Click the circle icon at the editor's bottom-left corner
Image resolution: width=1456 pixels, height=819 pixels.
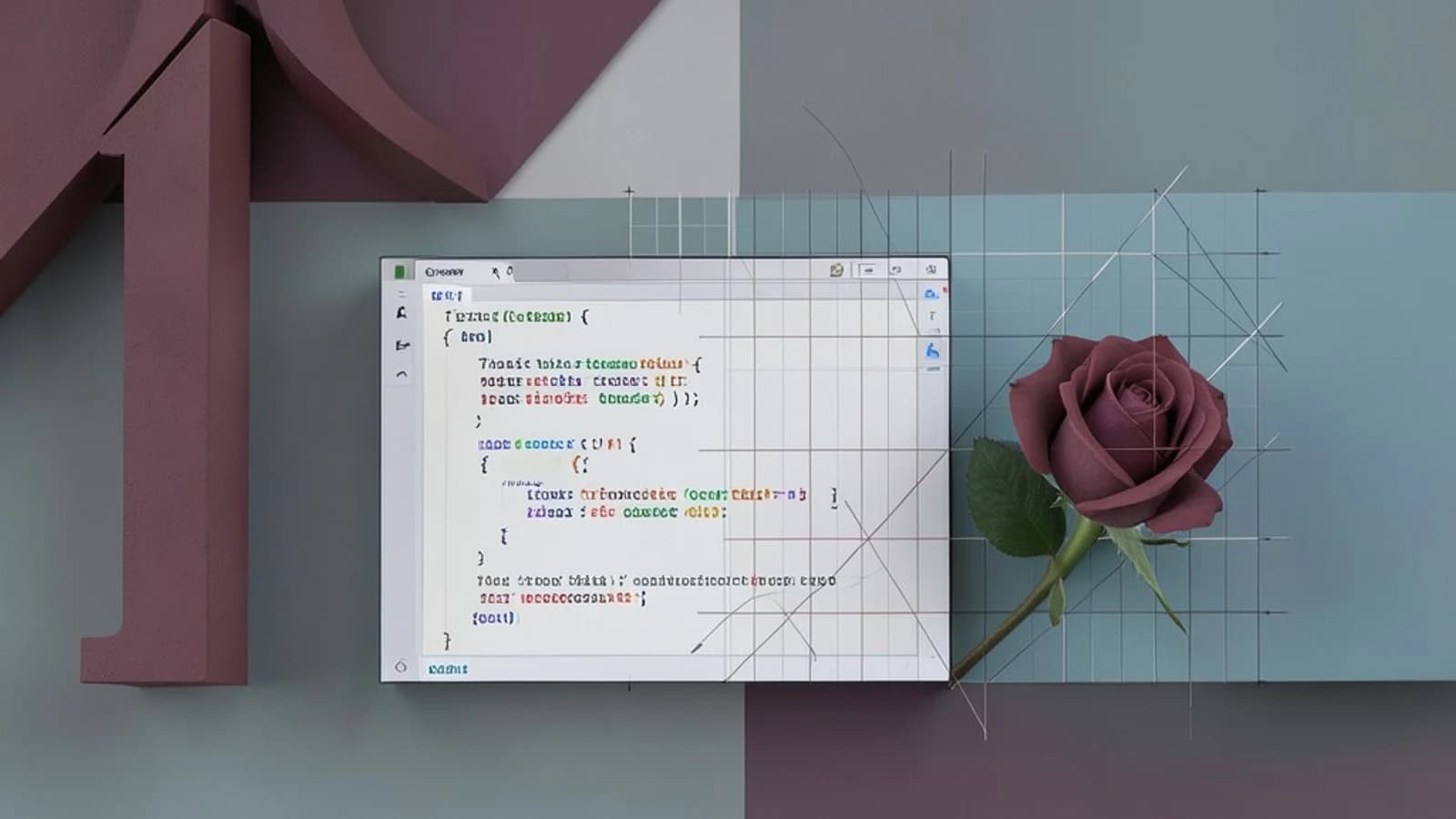(x=400, y=667)
